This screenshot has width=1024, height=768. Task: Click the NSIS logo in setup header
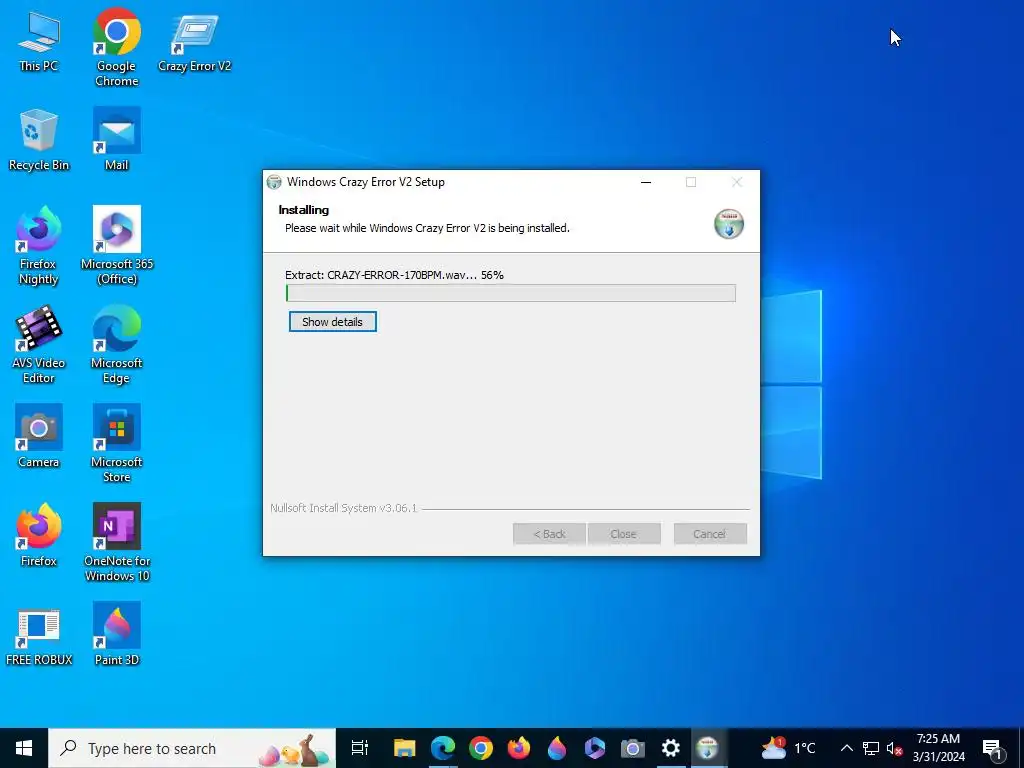click(x=729, y=224)
